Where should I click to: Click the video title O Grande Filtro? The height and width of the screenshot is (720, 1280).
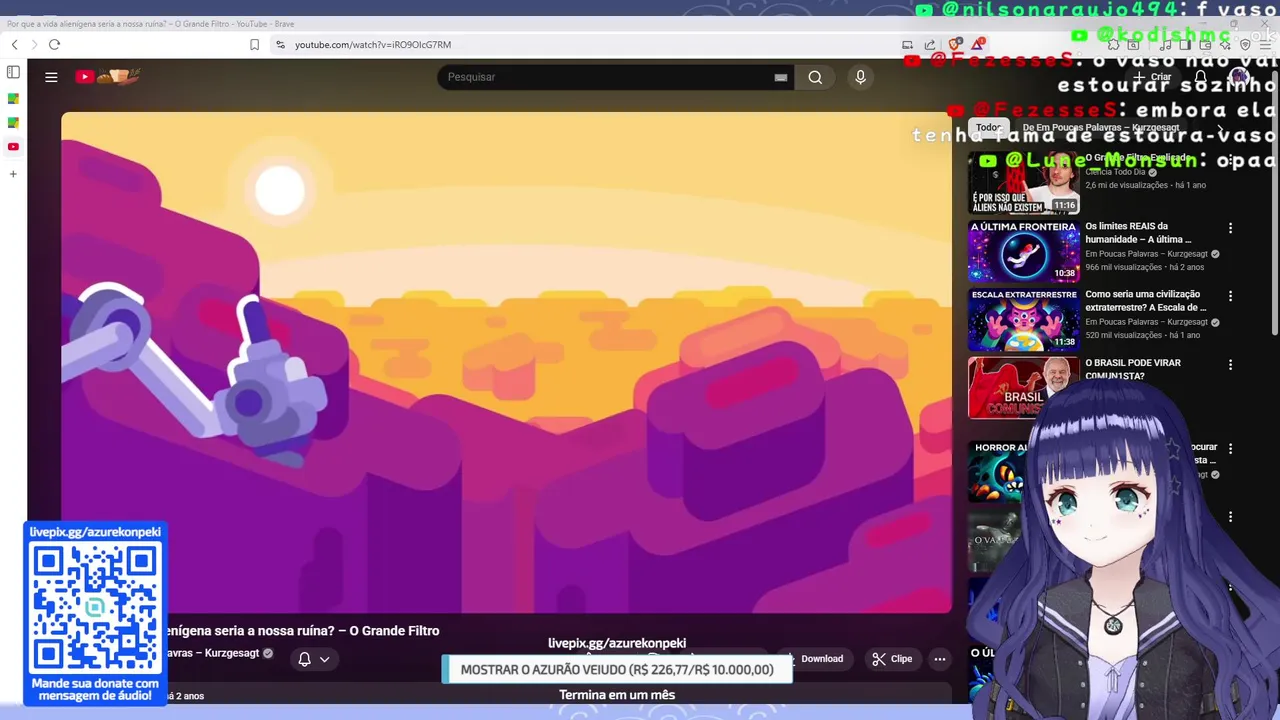tap(300, 631)
